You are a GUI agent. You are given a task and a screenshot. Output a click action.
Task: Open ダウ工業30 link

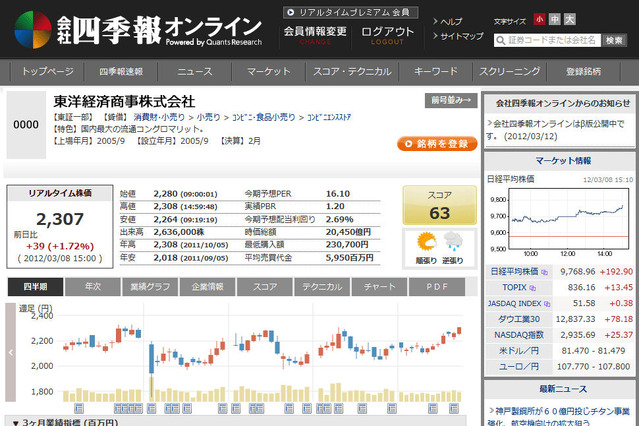(519, 319)
